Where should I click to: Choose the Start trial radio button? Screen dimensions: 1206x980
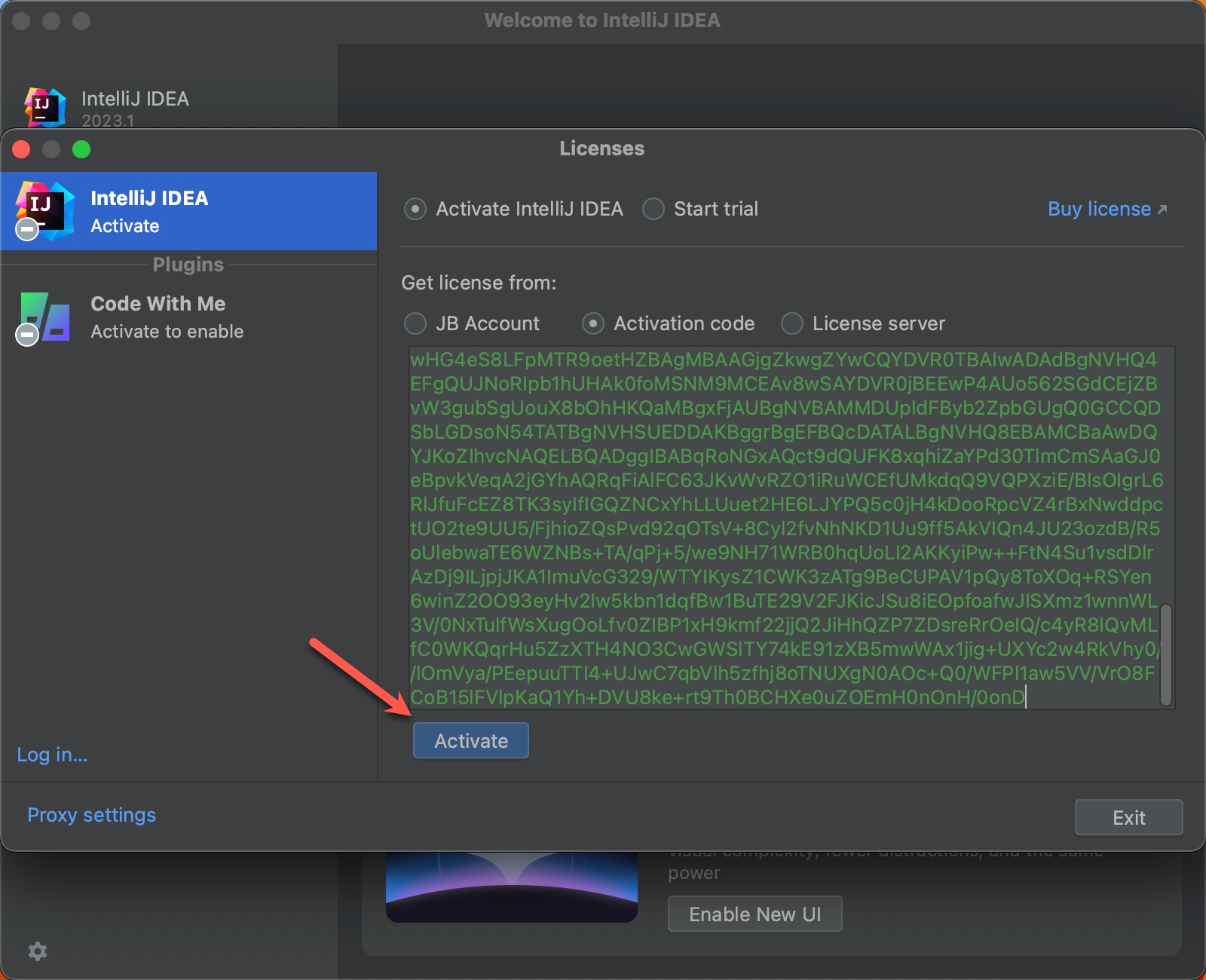click(654, 209)
